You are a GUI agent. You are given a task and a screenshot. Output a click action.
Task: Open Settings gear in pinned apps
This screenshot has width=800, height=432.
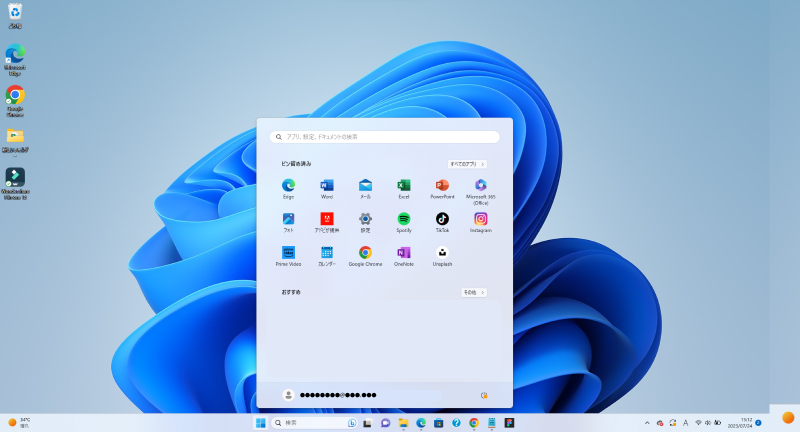point(365,223)
